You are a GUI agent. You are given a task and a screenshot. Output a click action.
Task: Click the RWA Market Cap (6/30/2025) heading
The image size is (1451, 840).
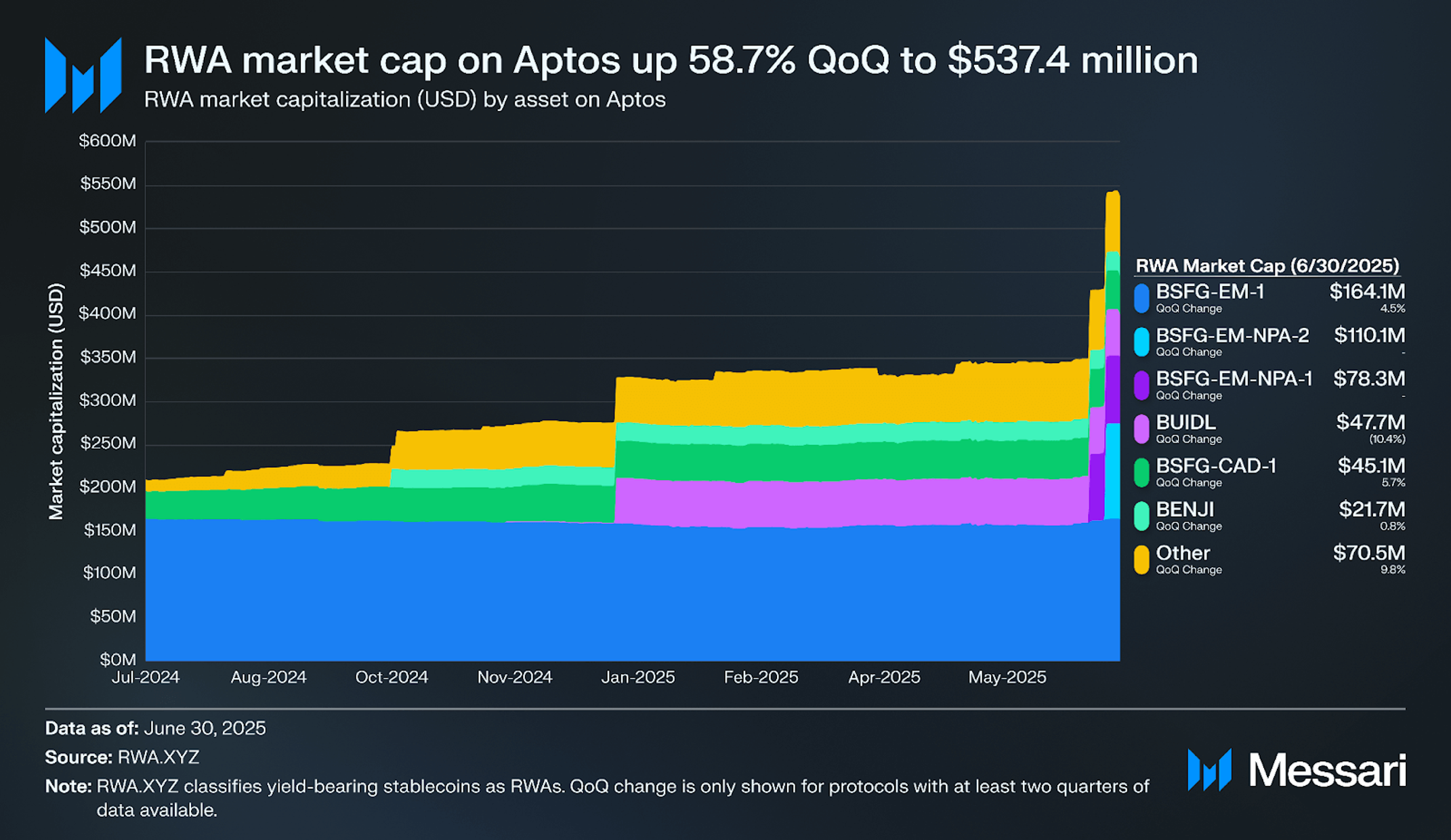tap(1267, 266)
